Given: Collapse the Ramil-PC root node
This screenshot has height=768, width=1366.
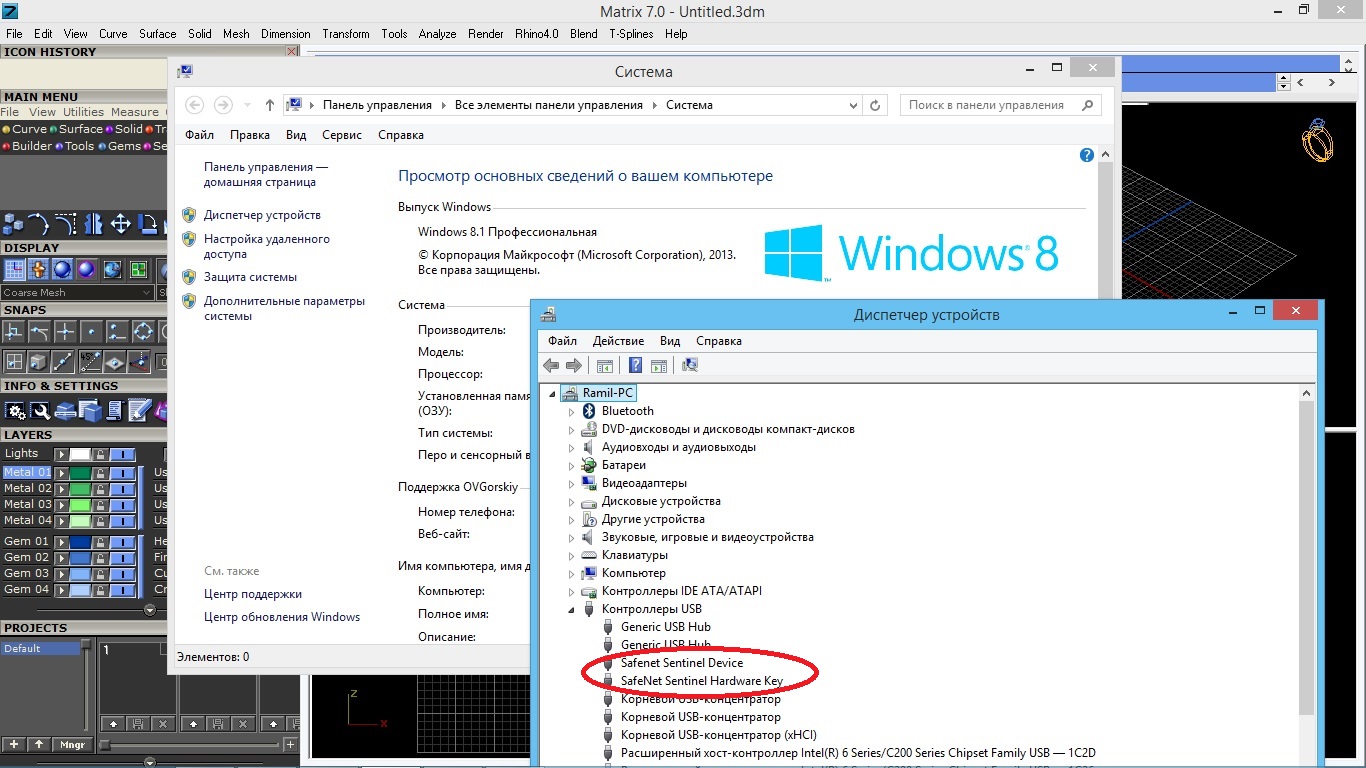Looking at the screenshot, I should click(551, 393).
